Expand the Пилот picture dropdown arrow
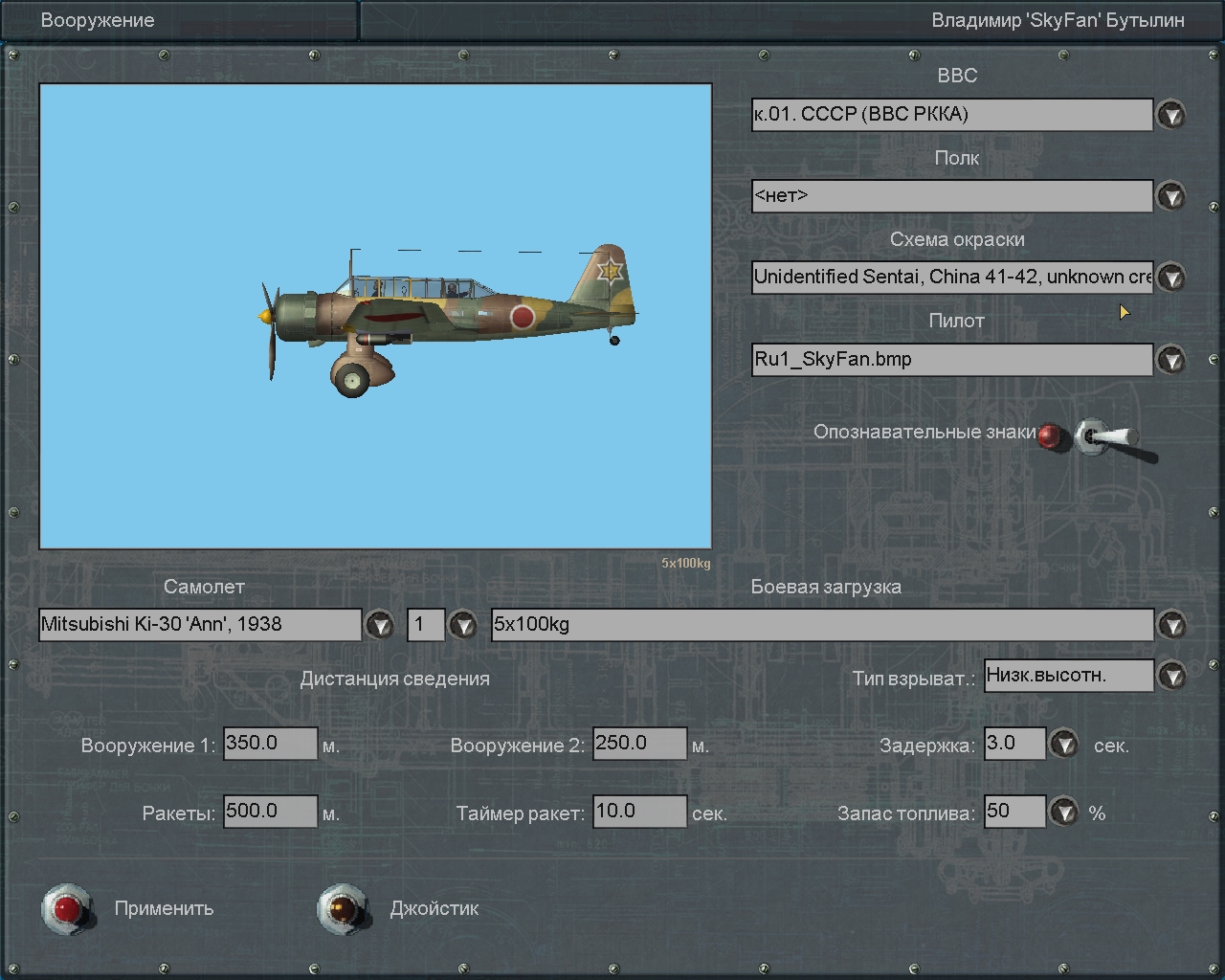 pyautogui.click(x=1171, y=360)
